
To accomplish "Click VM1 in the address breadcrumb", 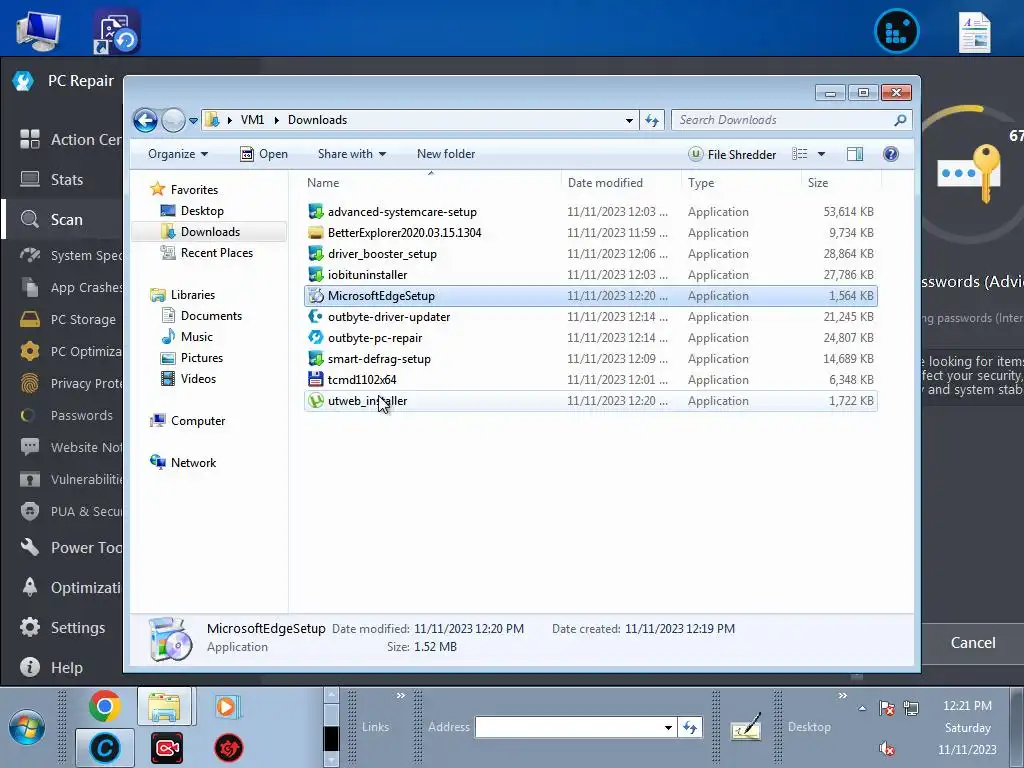I will 252,120.
